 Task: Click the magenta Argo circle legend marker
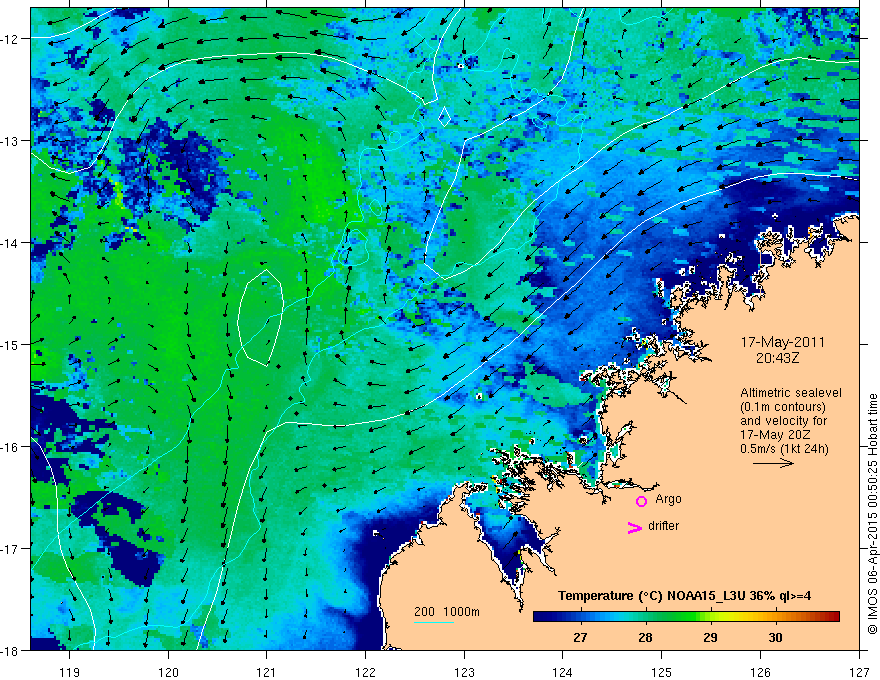pyautogui.click(x=641, y=501)
